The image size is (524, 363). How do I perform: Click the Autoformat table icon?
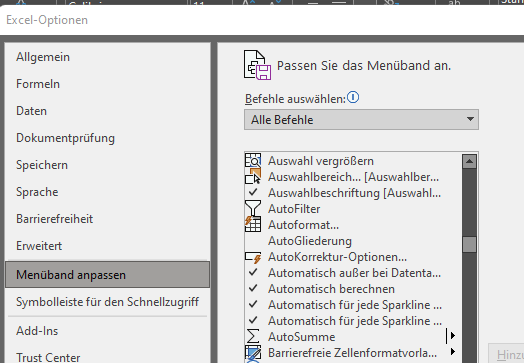[x=253, y=224]
